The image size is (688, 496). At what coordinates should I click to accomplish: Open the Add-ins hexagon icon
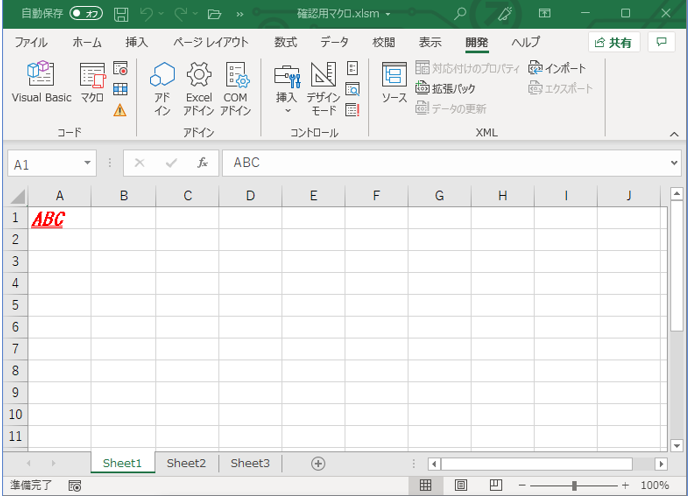[162, 88]
